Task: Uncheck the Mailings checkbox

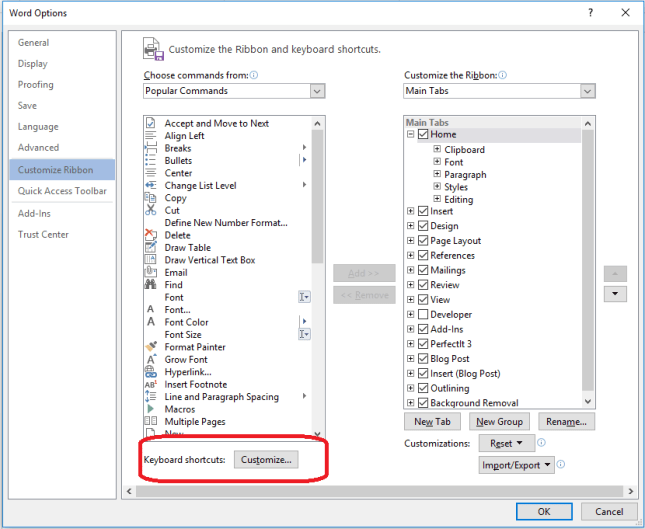Action: click(x=423, y=270)
